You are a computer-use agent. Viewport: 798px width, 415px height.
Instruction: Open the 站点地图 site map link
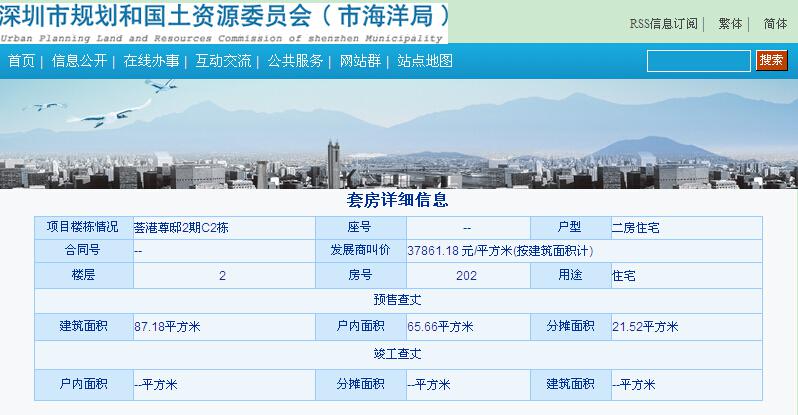pyautogui.click(x=425, y=61)
